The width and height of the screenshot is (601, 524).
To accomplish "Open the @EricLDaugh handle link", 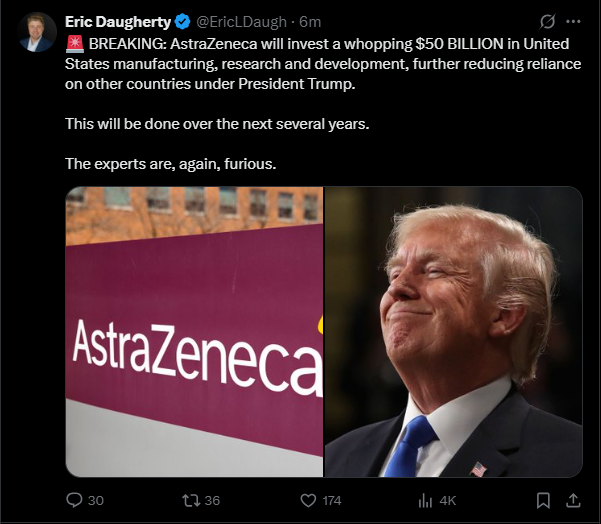I will [x=241, y=22].
